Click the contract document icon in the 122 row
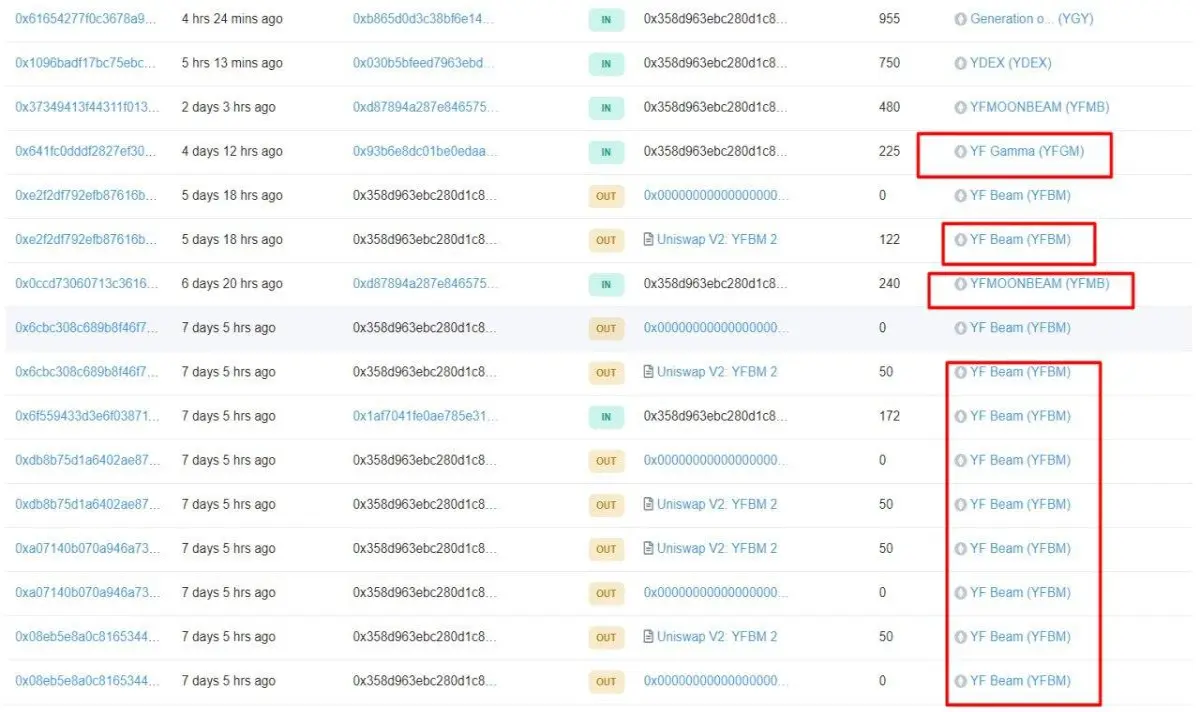The width and height of the screenshot is (1200, 712). coord(648,239)
